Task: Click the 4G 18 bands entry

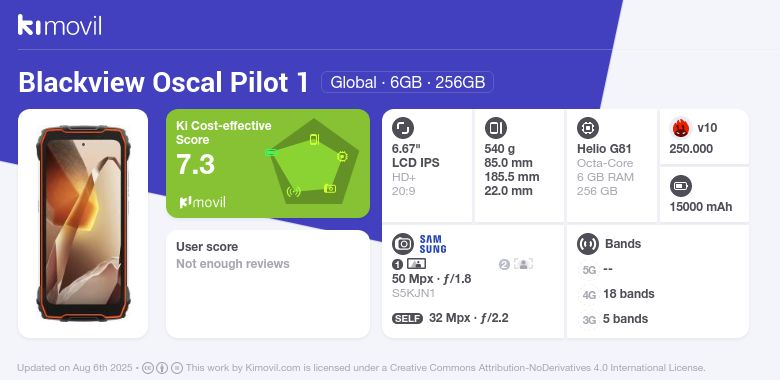Action: [x=618, y=294]
